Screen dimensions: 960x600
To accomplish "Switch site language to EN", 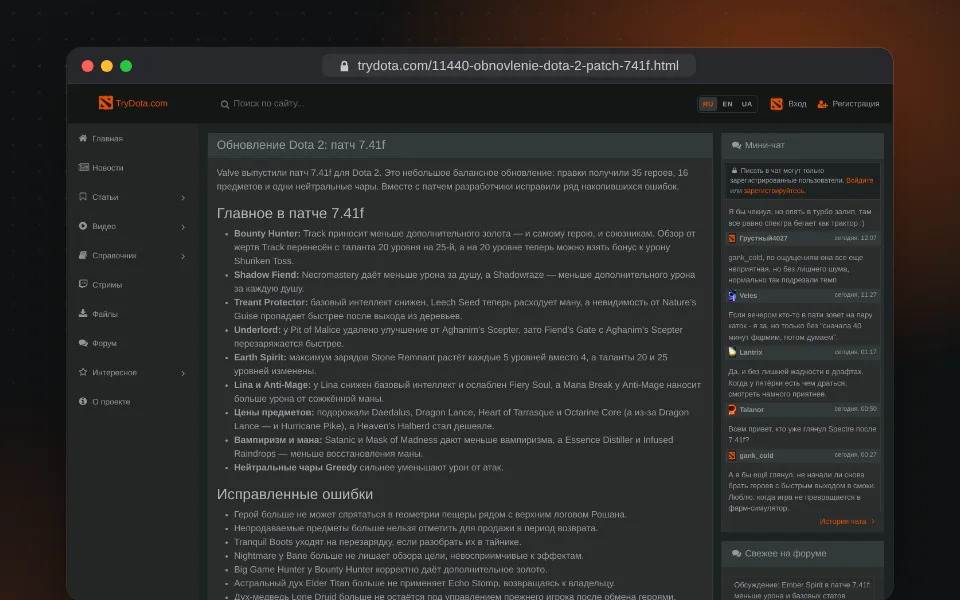I will pyautogui.click(x=727, y=104).
